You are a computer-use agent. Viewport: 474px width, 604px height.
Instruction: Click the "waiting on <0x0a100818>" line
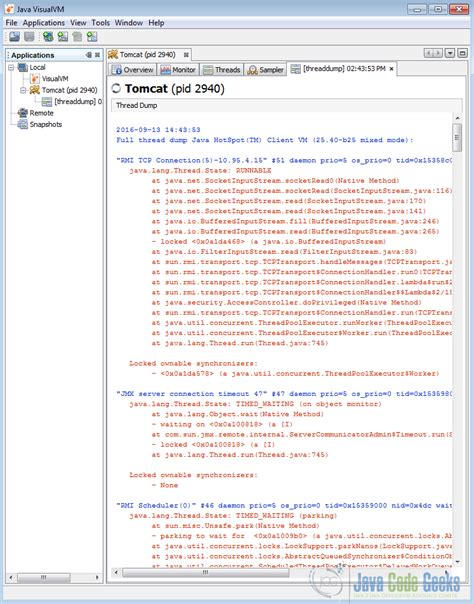pyautogui.click(x=222, y=424)
